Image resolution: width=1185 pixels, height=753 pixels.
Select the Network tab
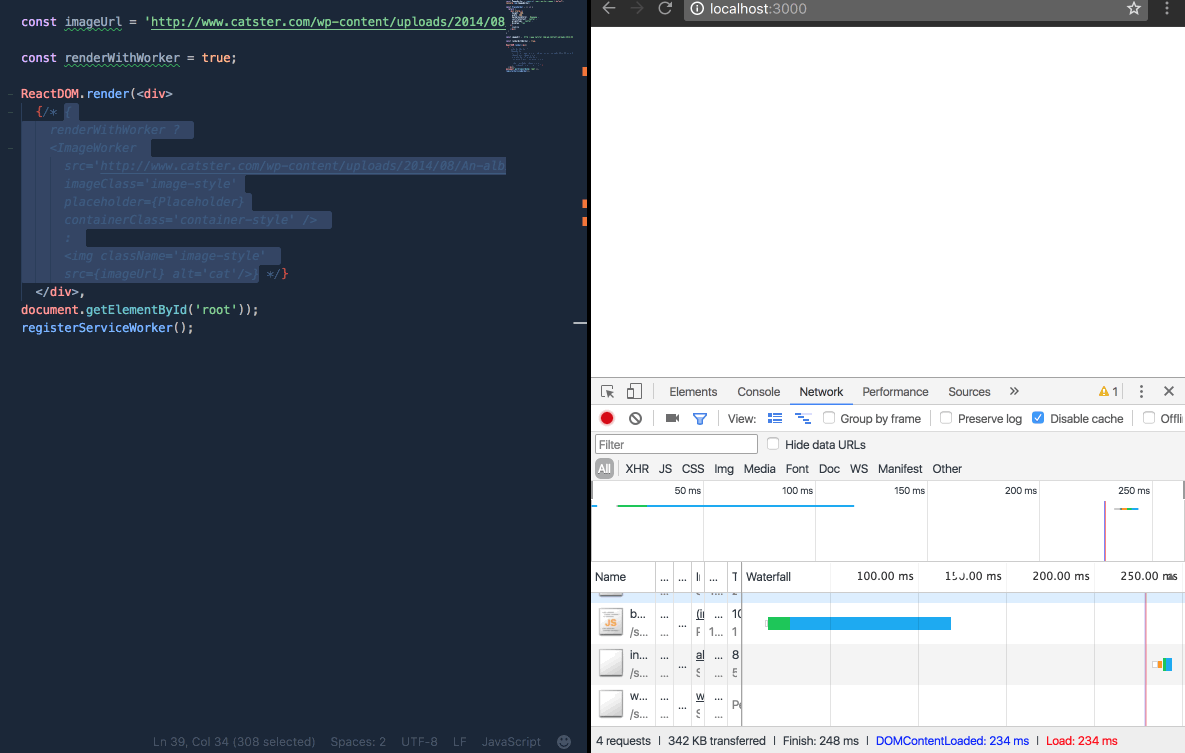pos(821,392)
